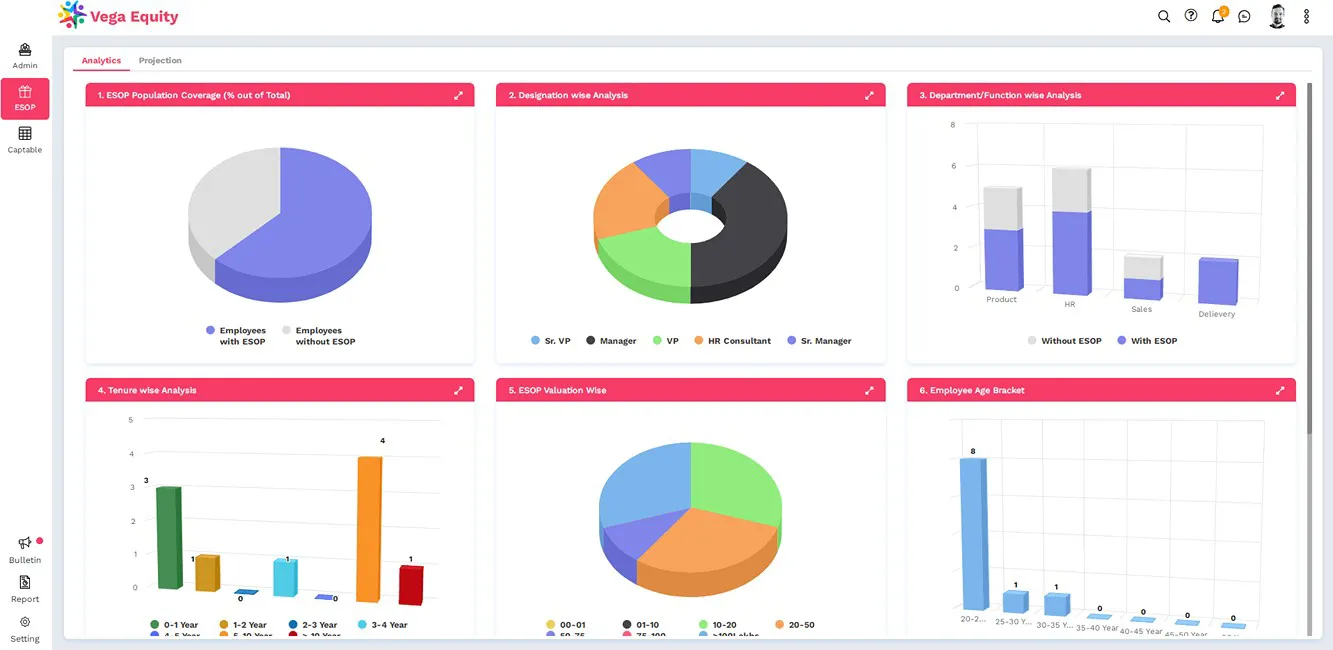
Task: Open the Captable section
Action: click(24, 140)
